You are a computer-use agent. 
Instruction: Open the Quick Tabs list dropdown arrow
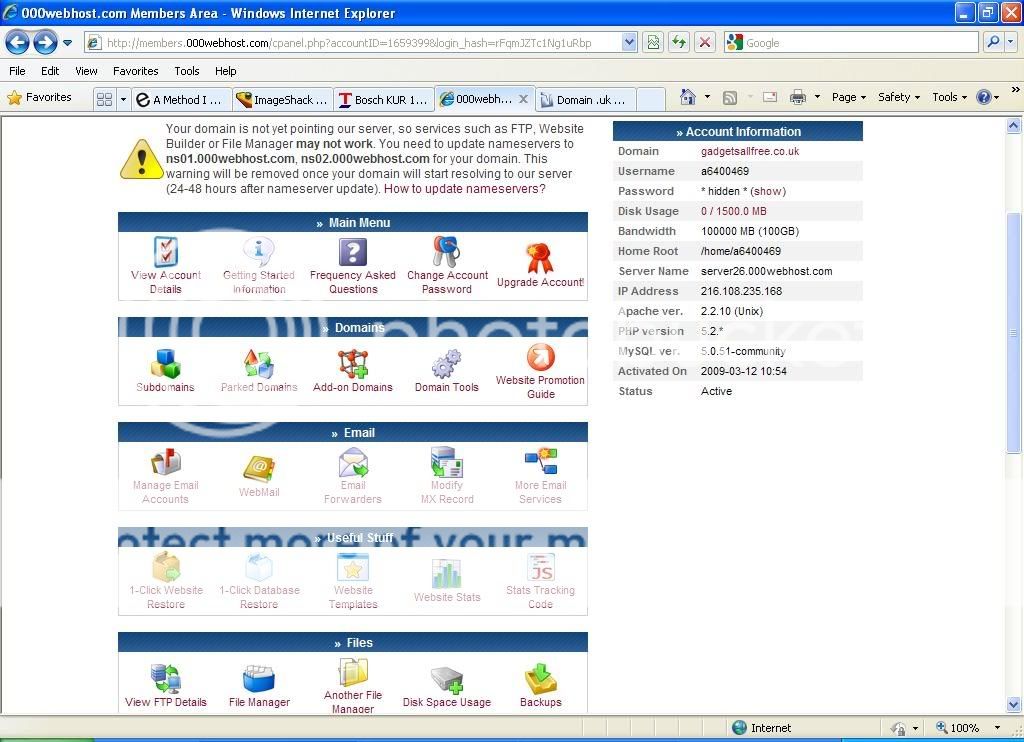(123, 99)
